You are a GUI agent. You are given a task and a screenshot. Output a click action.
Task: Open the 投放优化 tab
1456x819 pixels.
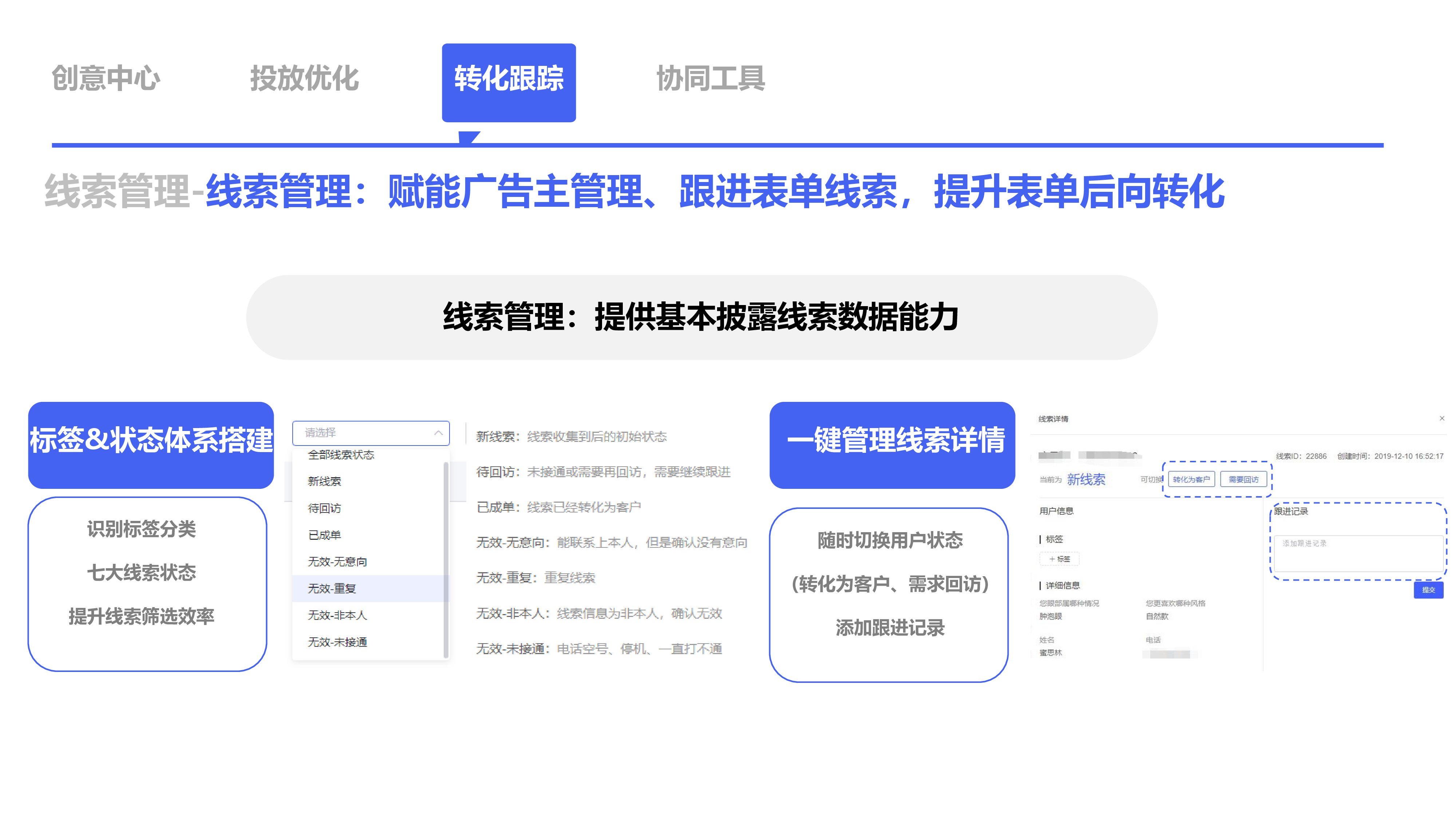point(304,79)
